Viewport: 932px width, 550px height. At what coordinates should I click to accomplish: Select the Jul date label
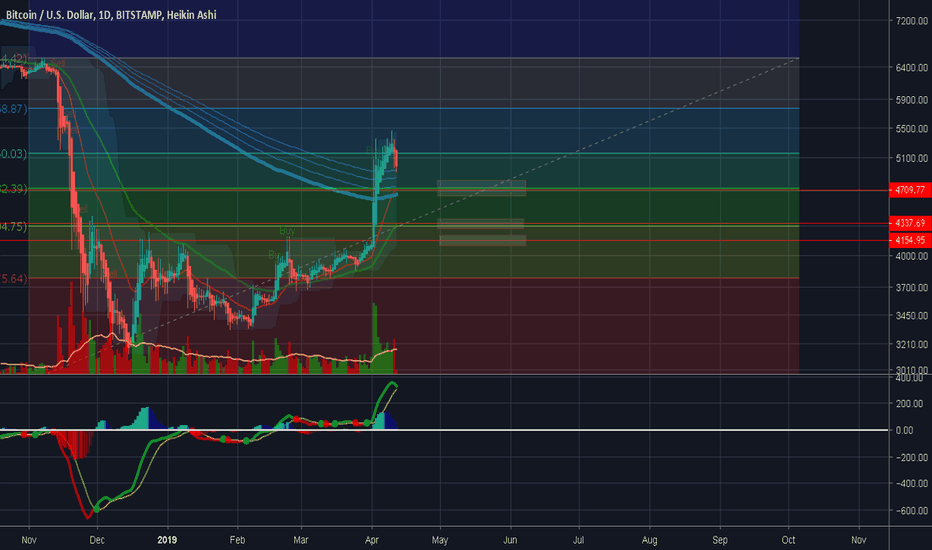tap(578, 540)
